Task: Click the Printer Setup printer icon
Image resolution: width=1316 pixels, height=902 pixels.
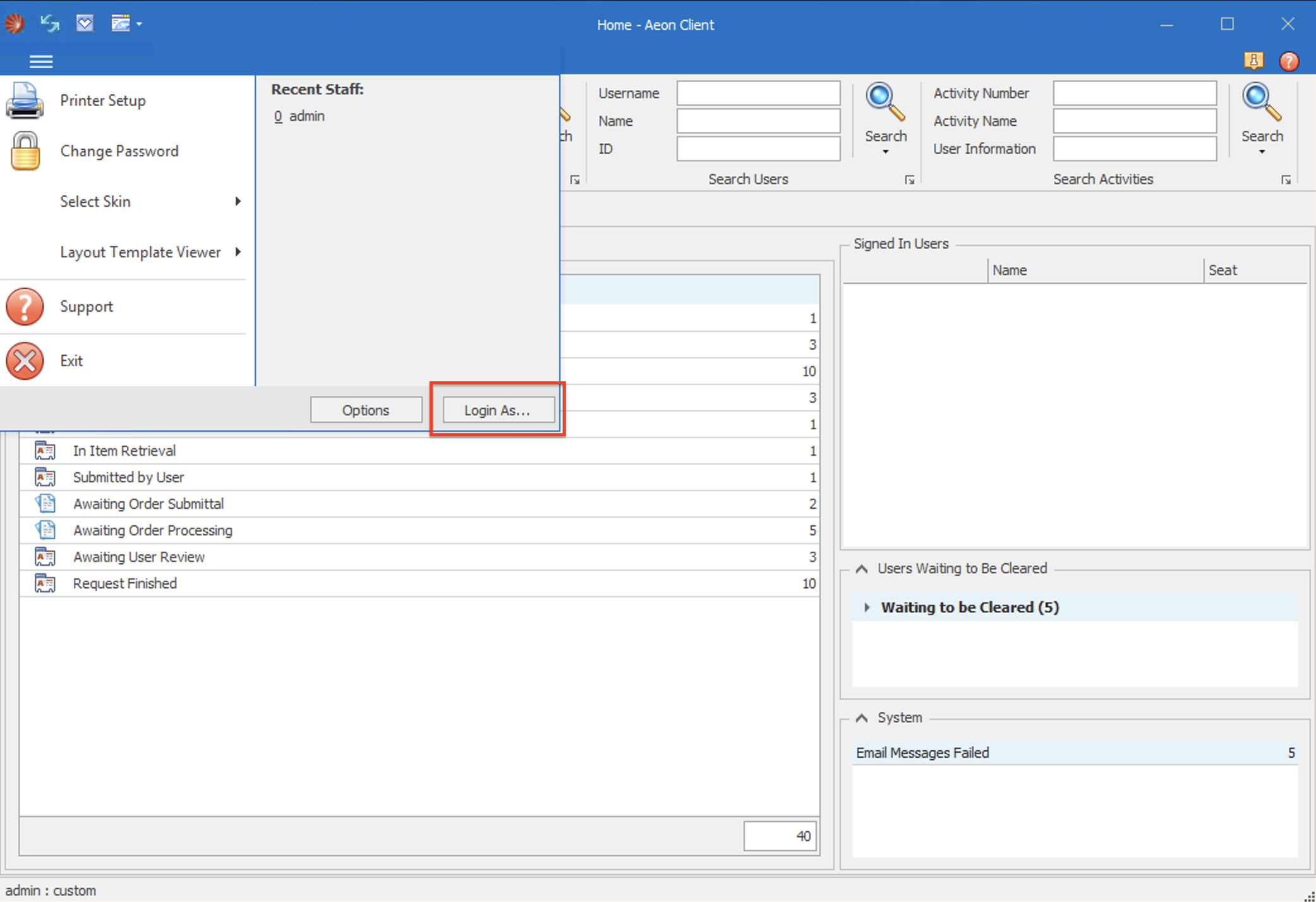Action: click(25, 100)
